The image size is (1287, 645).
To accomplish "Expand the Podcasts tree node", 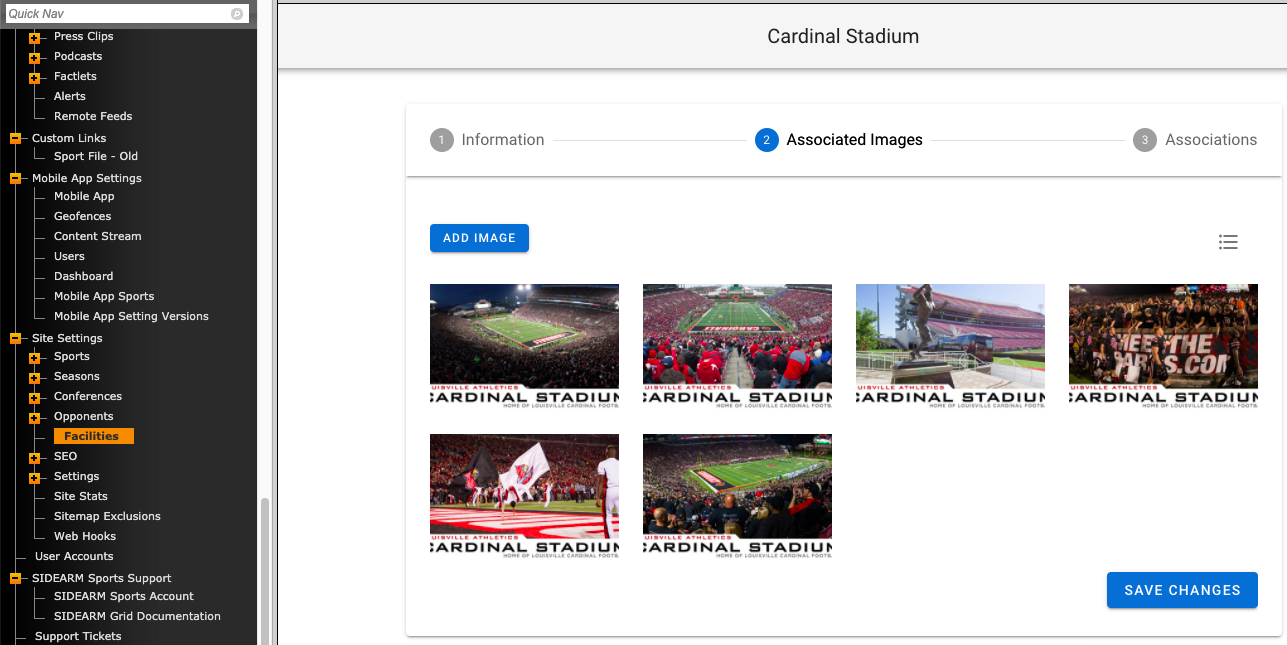I will (x=34, y=58).
